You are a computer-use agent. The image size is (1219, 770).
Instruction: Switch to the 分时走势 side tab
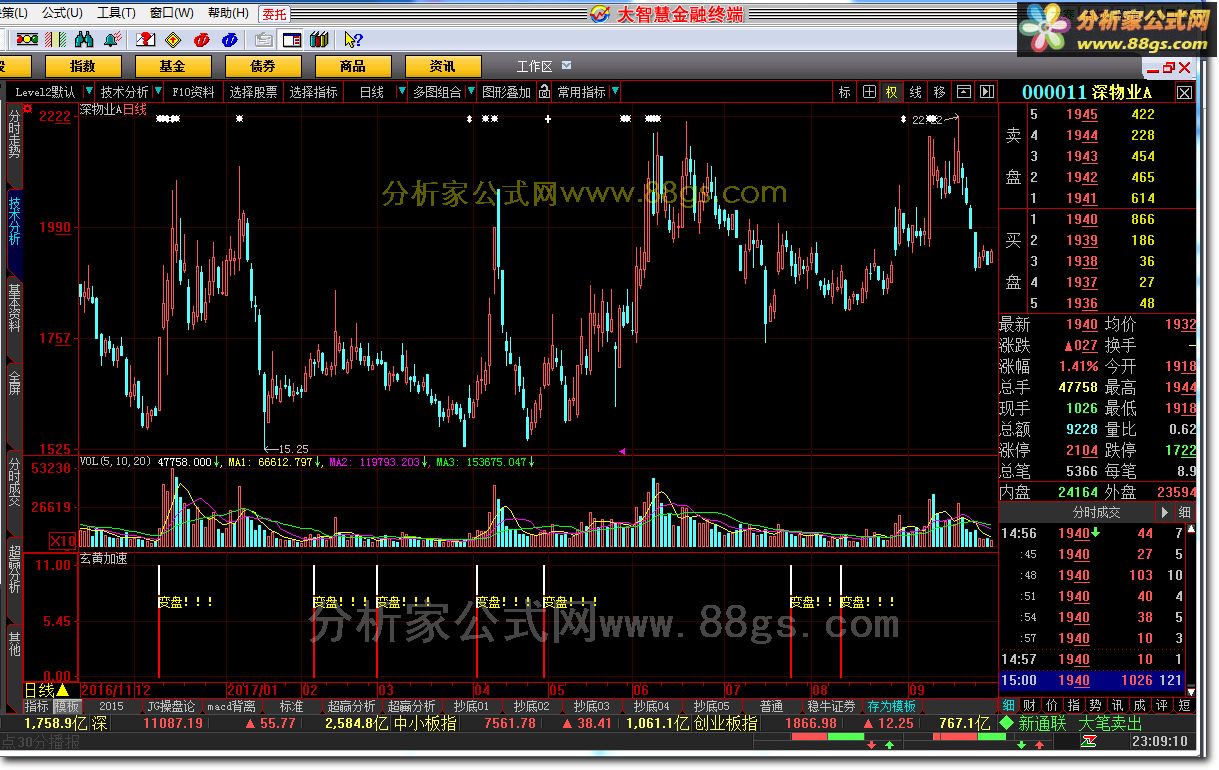click(14, 134)
